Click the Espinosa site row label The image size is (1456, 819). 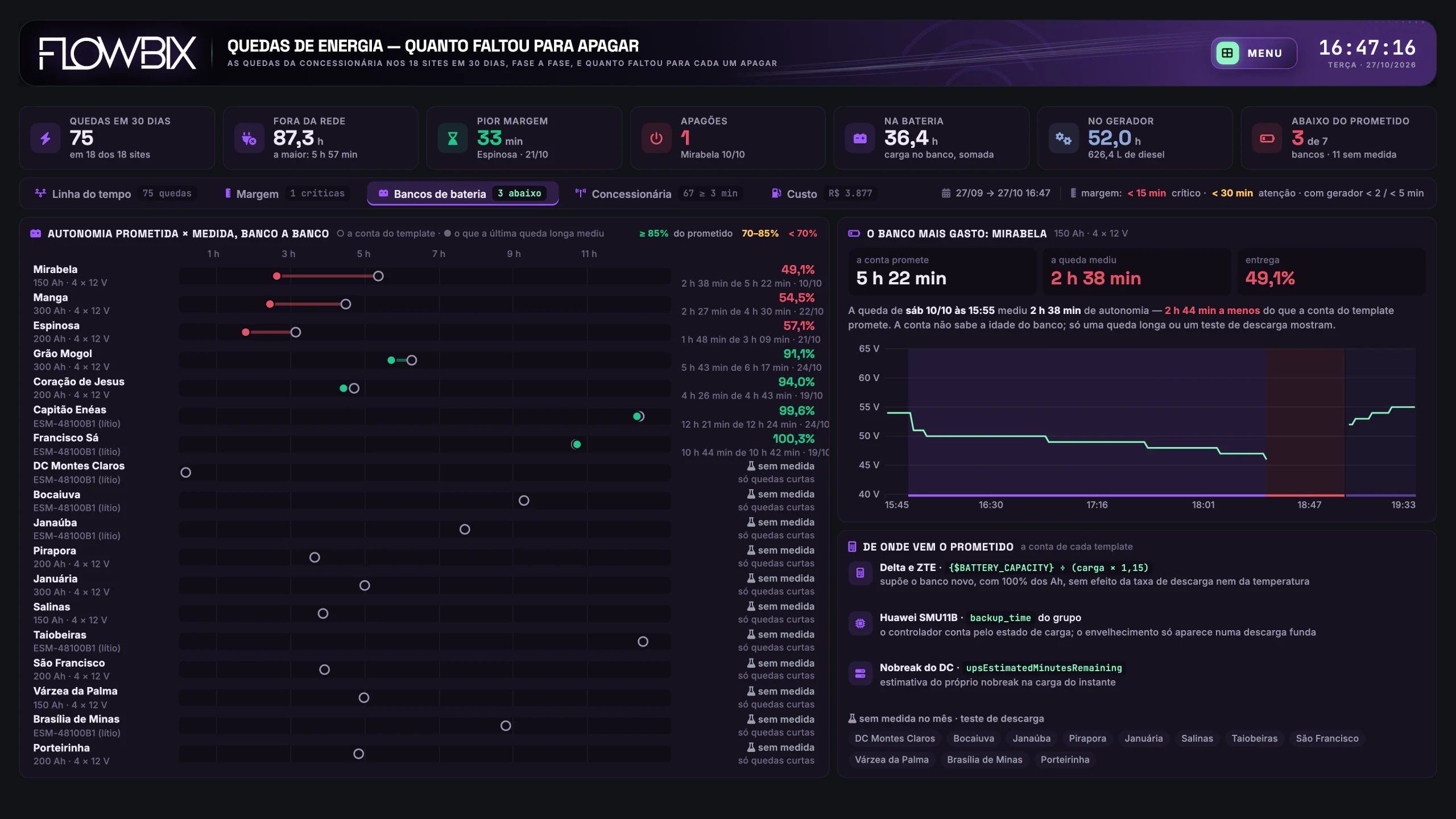coord(56,325)
